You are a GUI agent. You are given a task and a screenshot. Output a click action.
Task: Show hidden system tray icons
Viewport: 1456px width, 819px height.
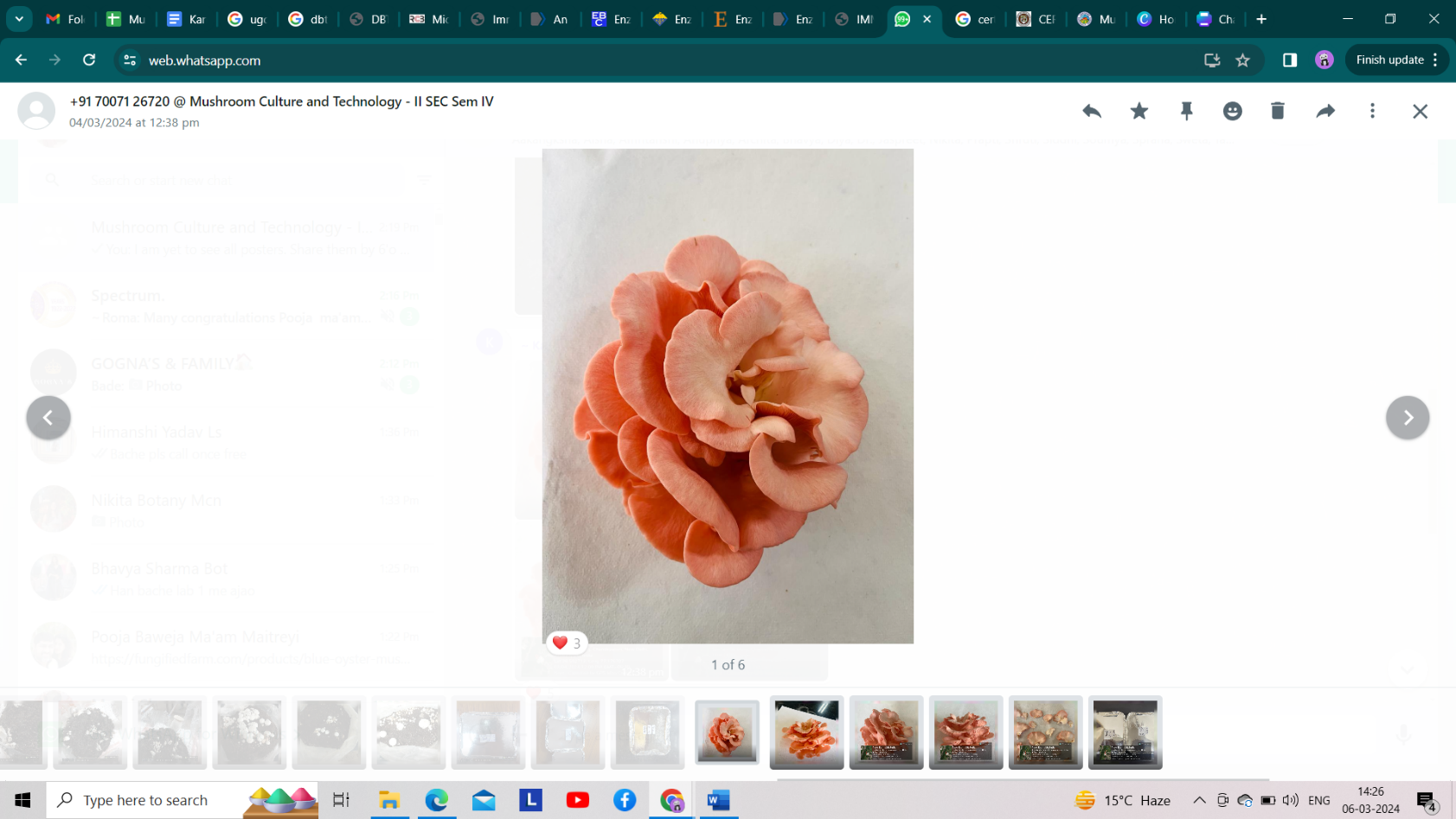[x=1199, y=800]
